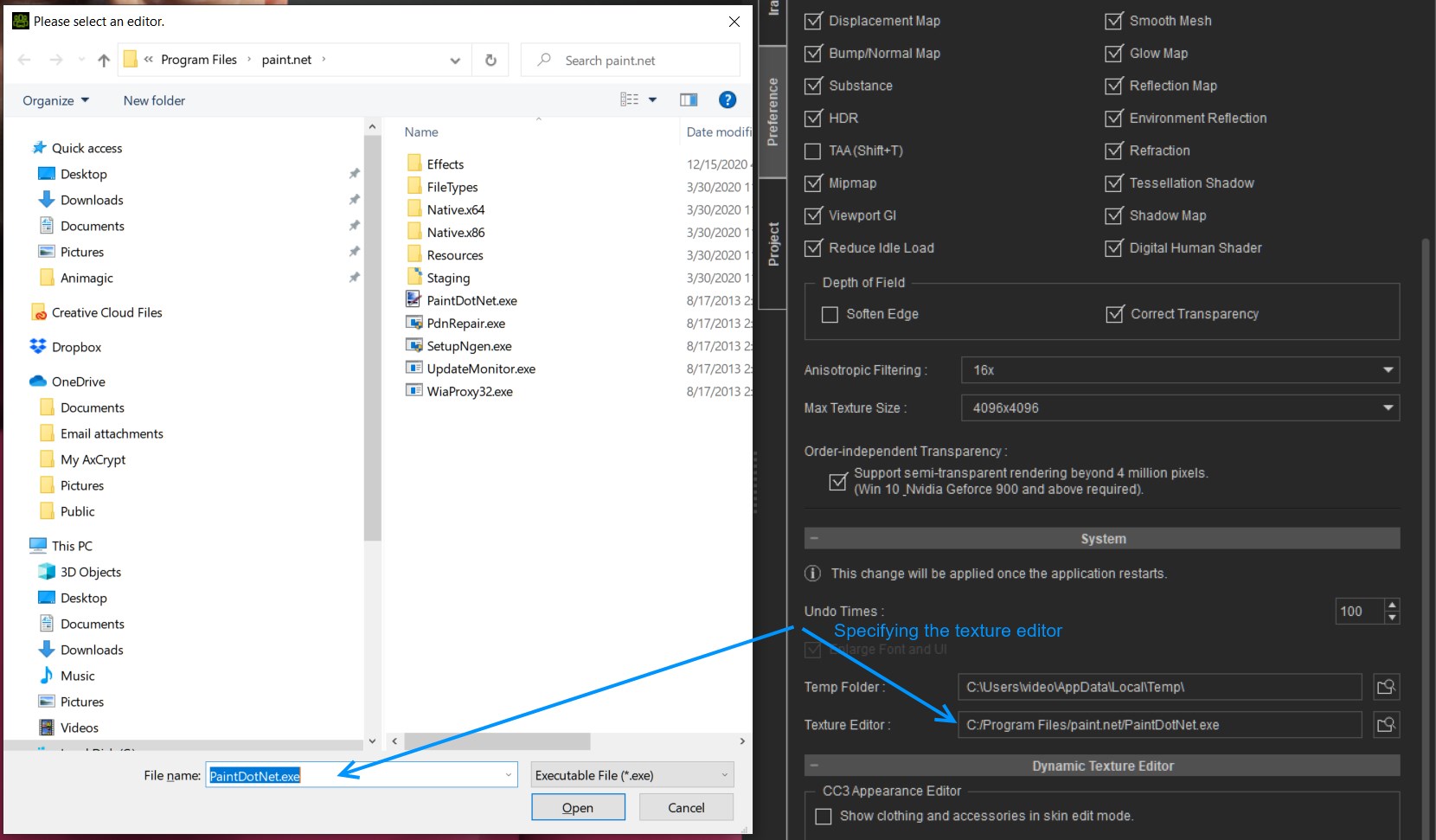The width and height of the screenshot is (1436, 840).
Task: Toggle Bump/Normal Map checkbox
Action: tap(813, 53)
